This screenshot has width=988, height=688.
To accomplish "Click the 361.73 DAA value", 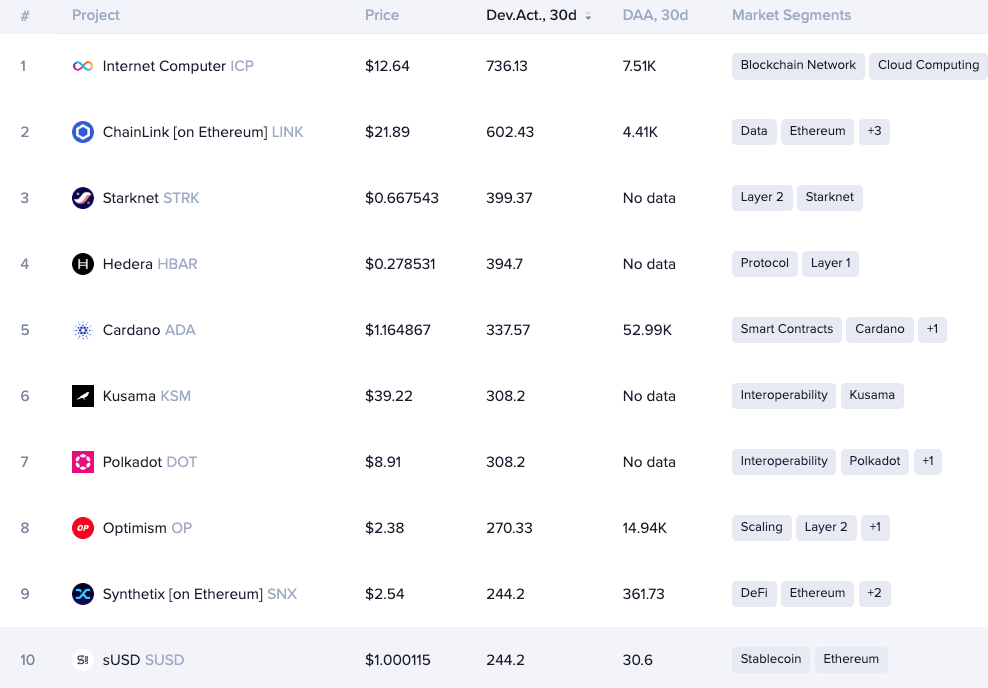I will click(x=643, y=593).
